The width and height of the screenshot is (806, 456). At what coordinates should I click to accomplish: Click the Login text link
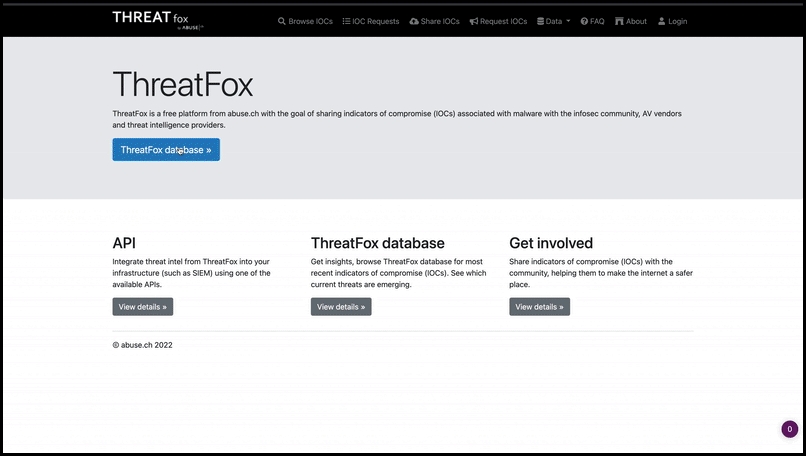point(677,21)
